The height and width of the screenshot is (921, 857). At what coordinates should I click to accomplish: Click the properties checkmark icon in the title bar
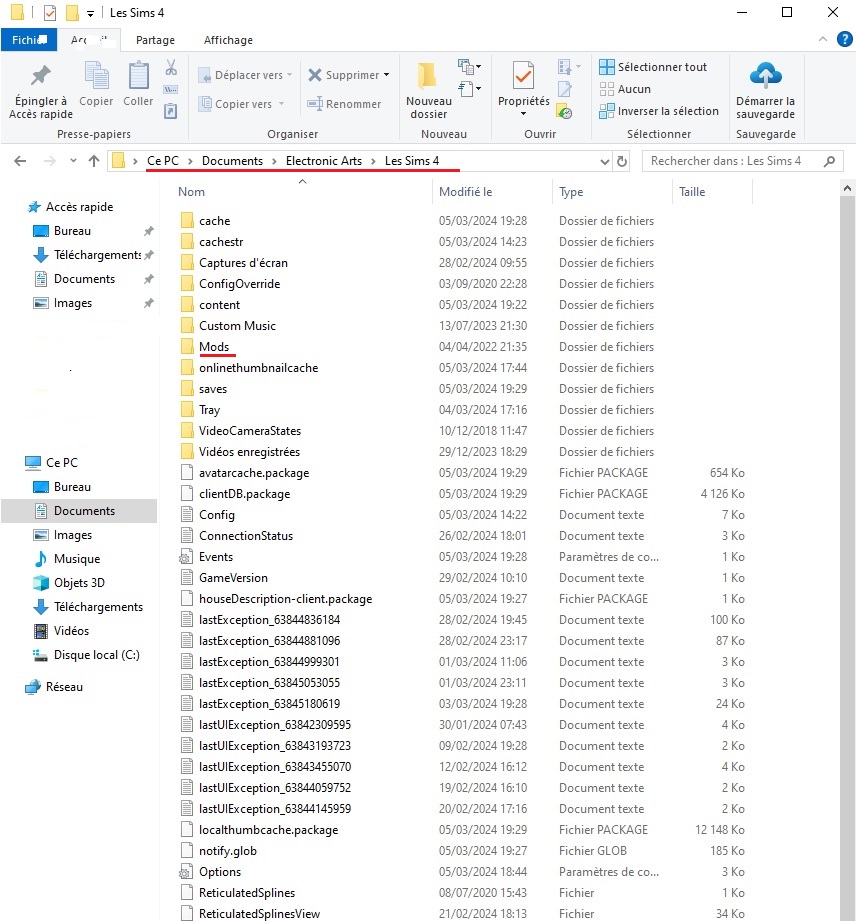(x=50, y=12)
